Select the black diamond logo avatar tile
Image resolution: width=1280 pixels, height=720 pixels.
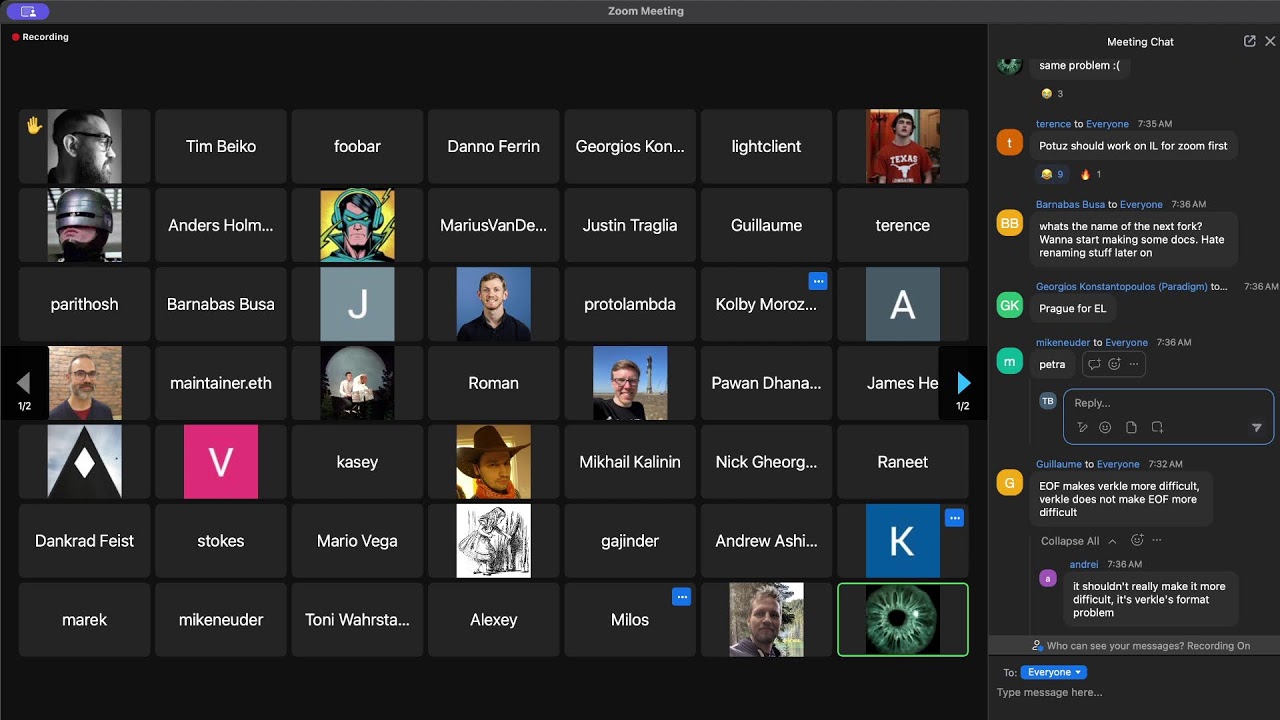[x=85, y=462]
